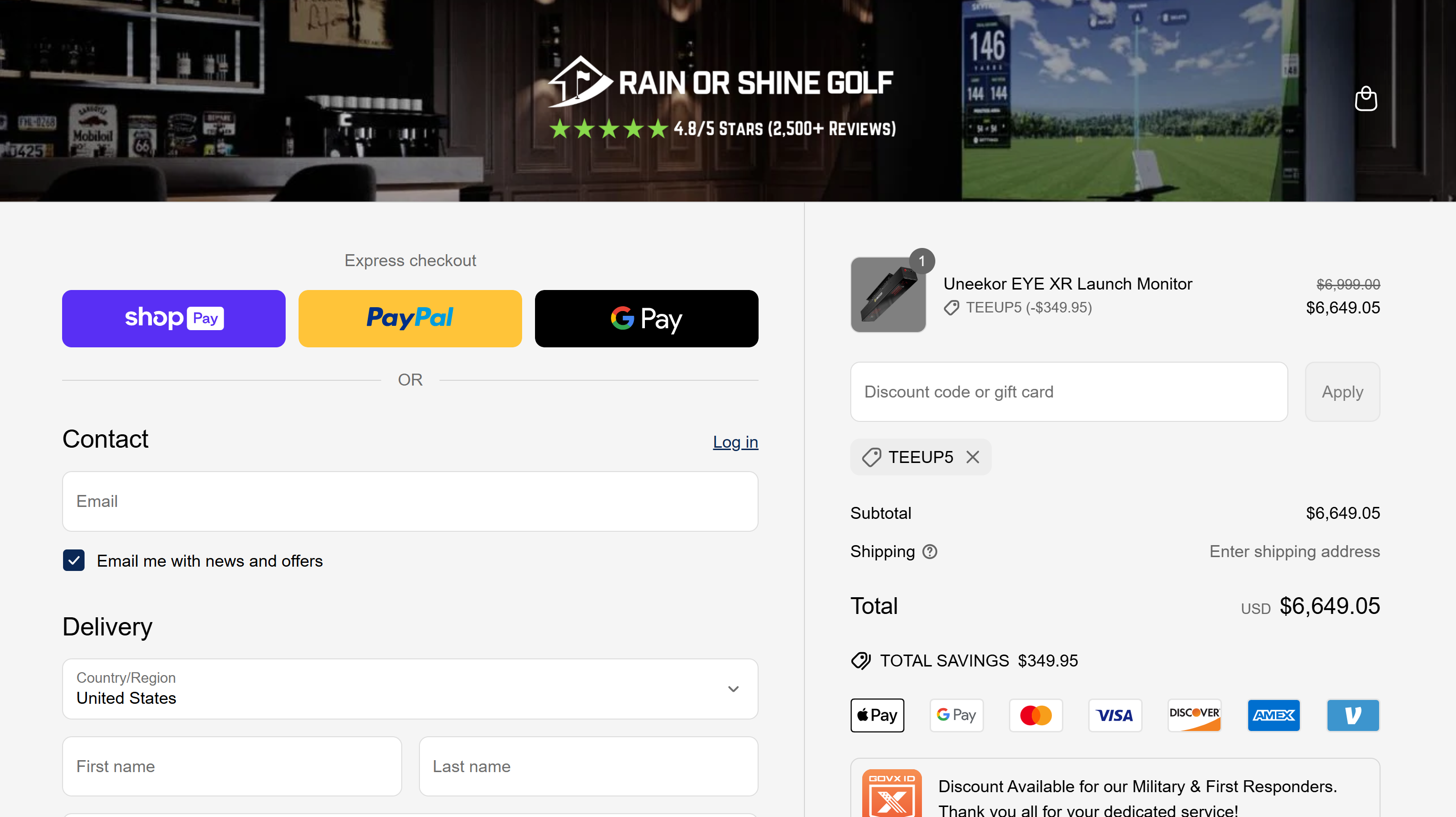This screenshot has height=817, width=1456.
Task: Click the discount tag icon beside TEEUP5 (-$349.95)
Action: (951, 308)
